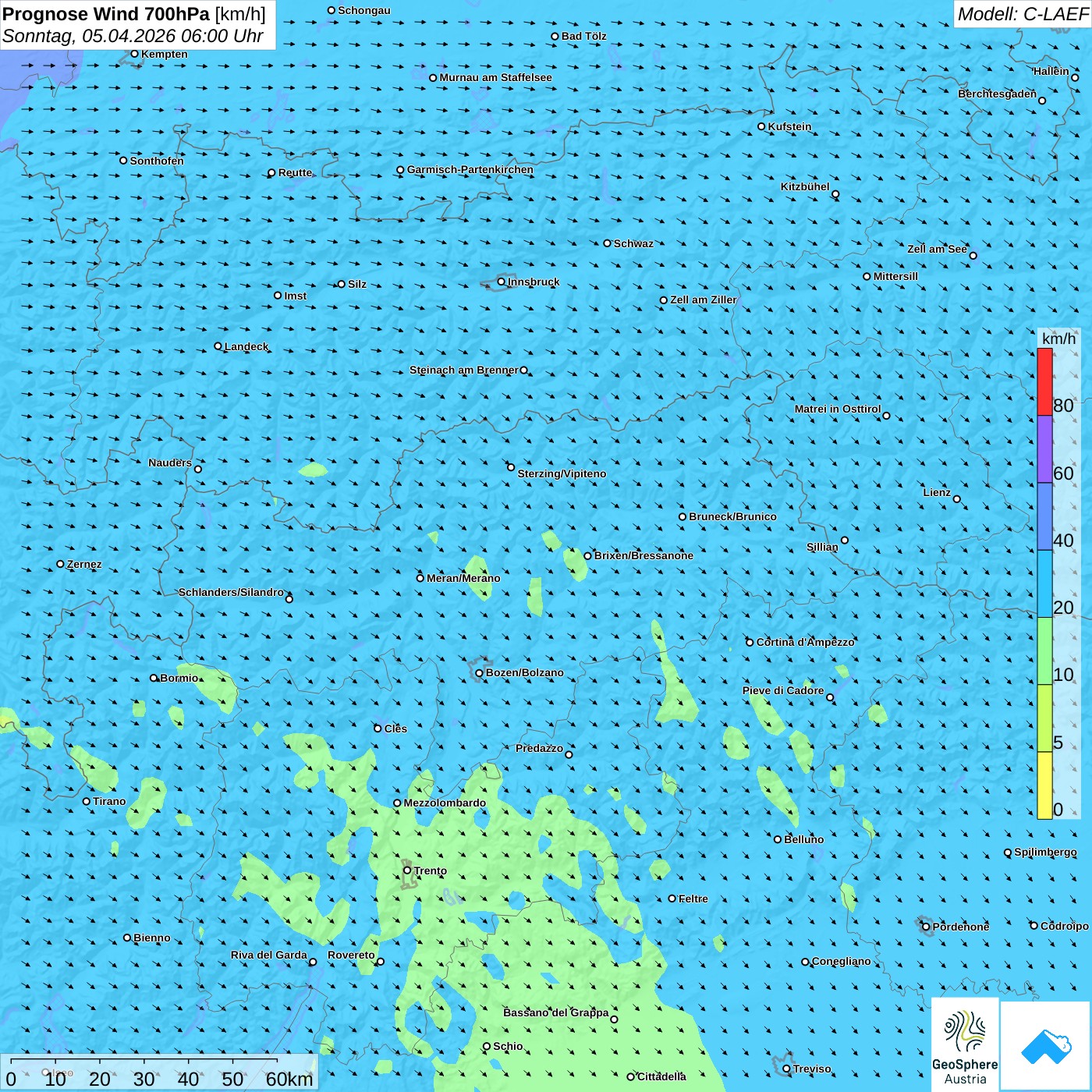1092x1092 pixels.
Task: Select the Zell am See label
Action: click(937, 249)
